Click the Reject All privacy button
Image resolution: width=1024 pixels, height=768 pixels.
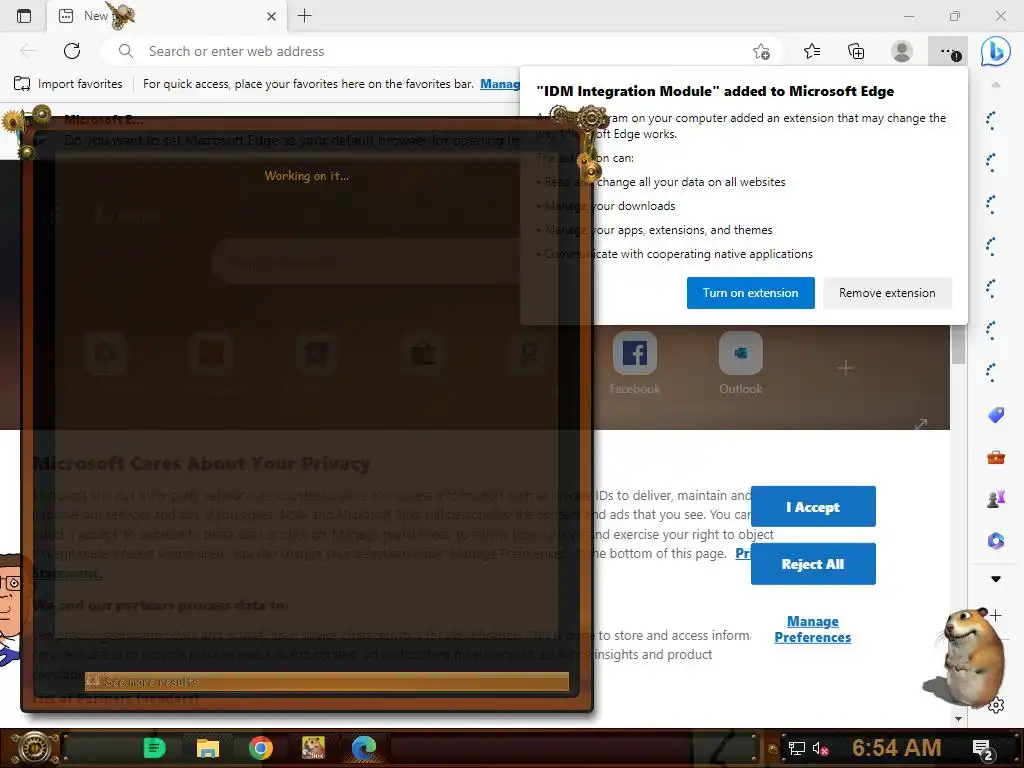[813, 564]
